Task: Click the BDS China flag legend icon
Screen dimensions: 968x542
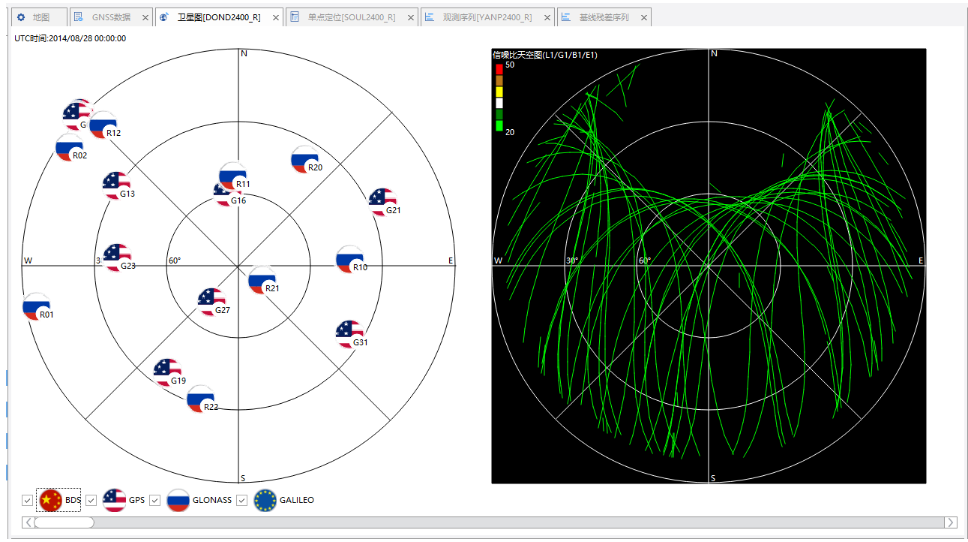Action: [50, 500]
